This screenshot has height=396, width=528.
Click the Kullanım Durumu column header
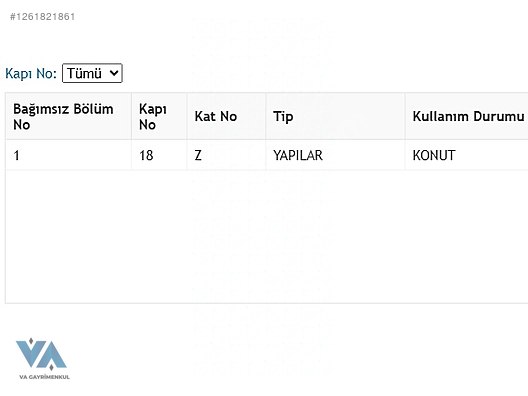point(467,117)
